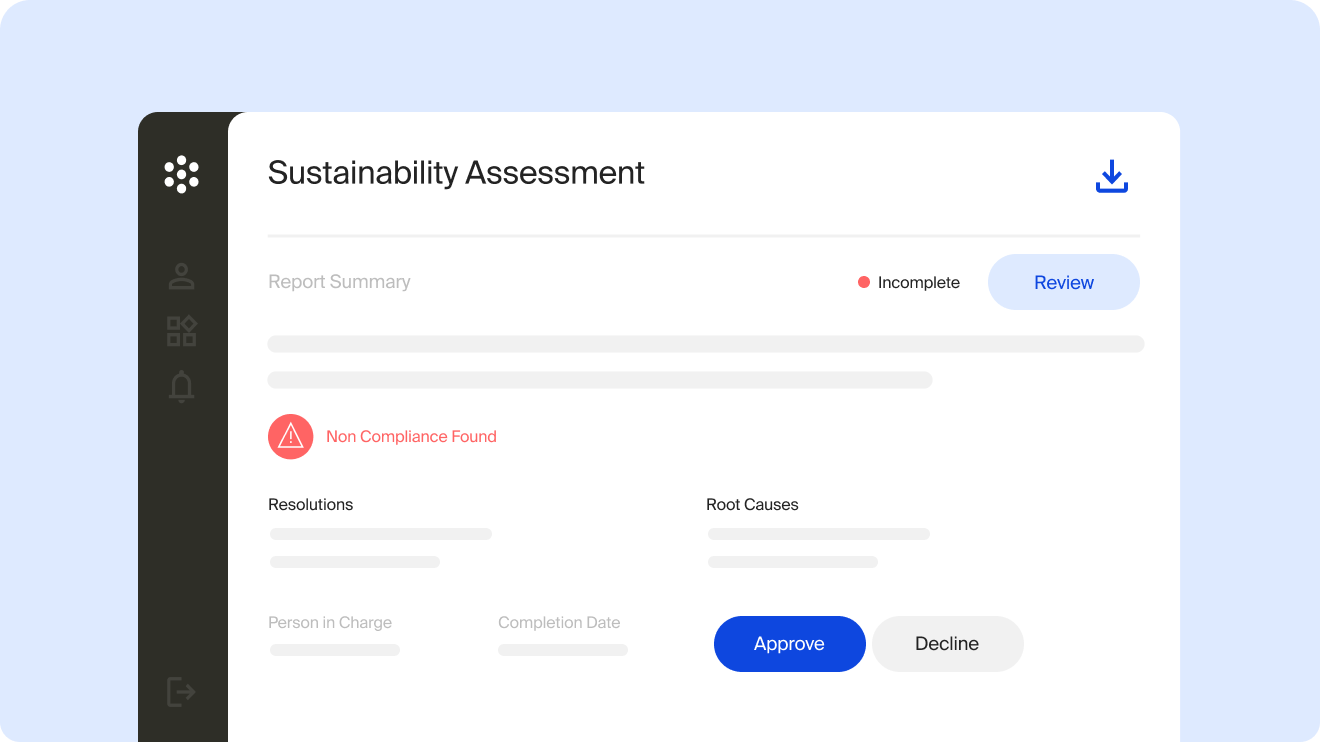Click the second shorter summary placeholder line
The height and width of the screenshot is (742, 1320).
coord(600,380)
